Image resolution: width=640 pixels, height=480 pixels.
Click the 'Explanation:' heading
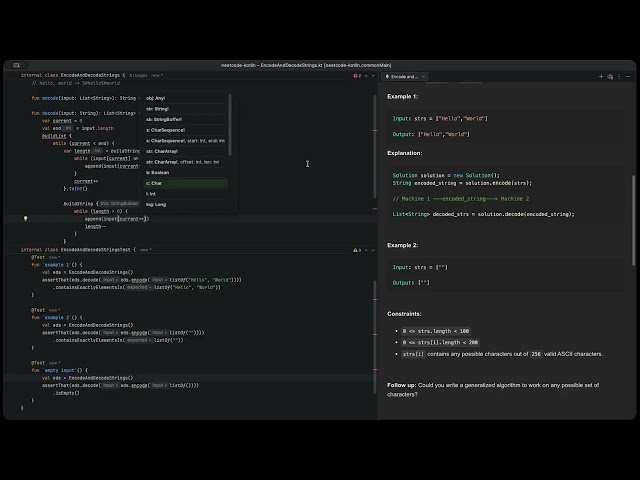pyautogui.click(x=405, y=153)
